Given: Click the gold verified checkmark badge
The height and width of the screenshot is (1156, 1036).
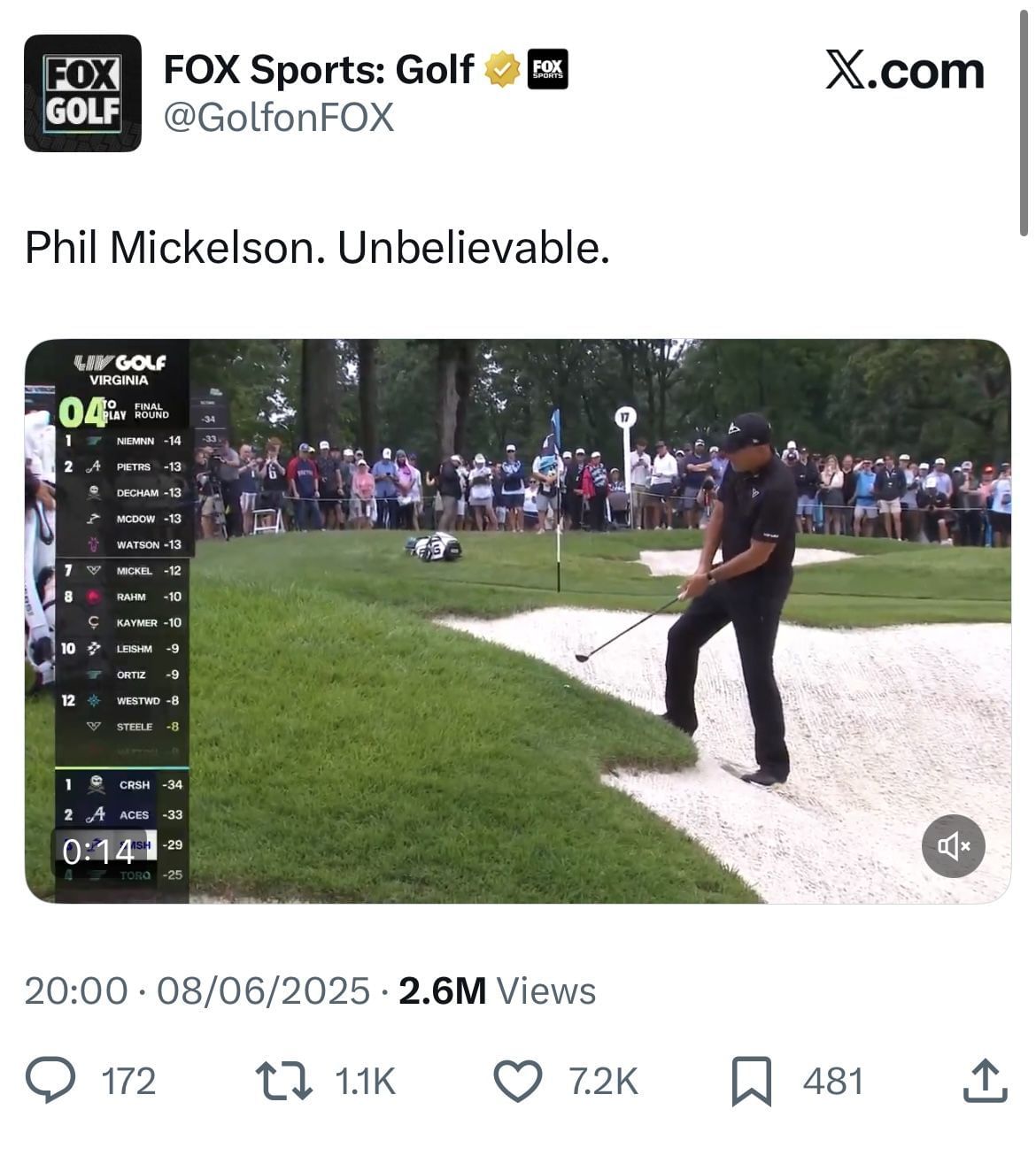Looking at the screenshot, I should pos(502,69).
